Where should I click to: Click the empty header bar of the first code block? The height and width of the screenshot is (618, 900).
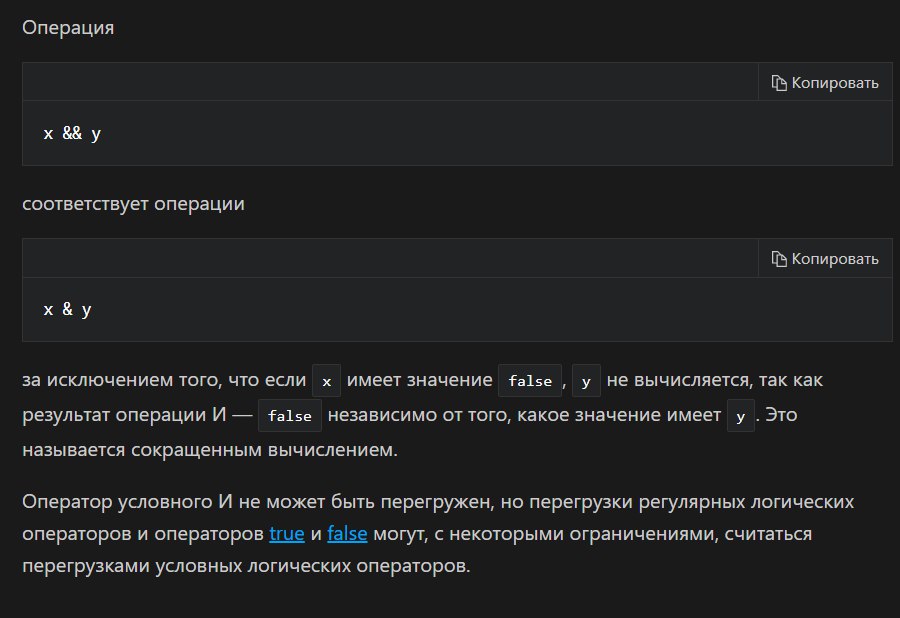(x=390, y=83)
